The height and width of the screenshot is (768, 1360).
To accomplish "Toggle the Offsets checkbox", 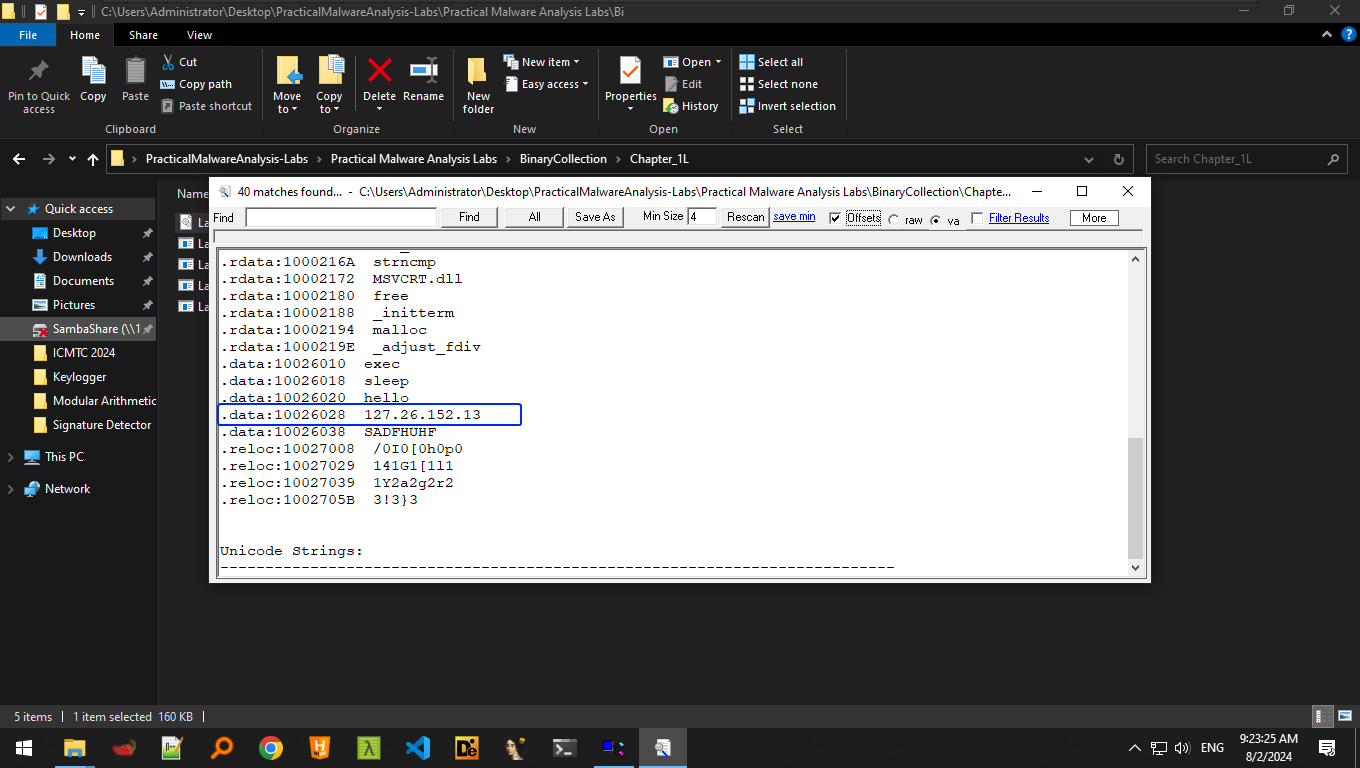I will coord(836,218).
